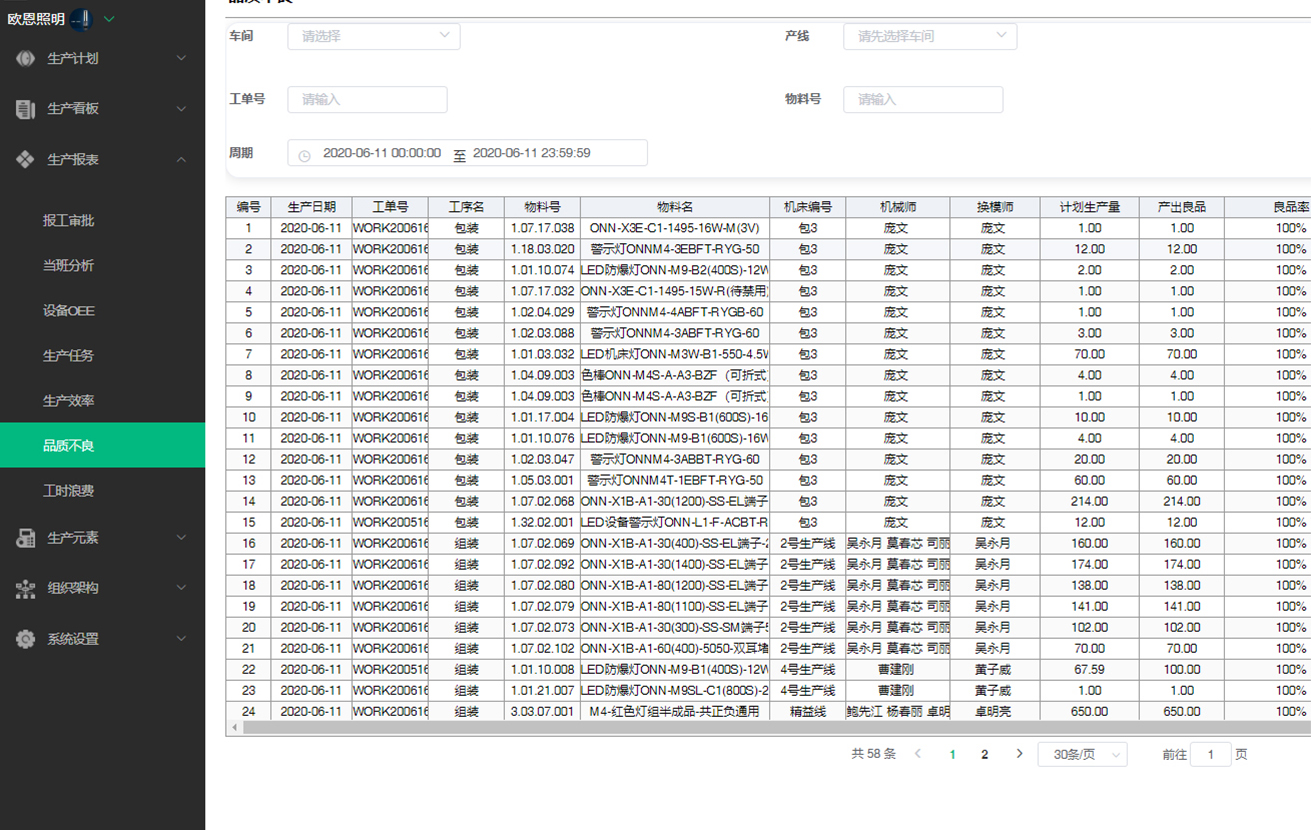Open the 产线 dropdown selector
The width and height of the screenshot is (1311, 830).
930,36
